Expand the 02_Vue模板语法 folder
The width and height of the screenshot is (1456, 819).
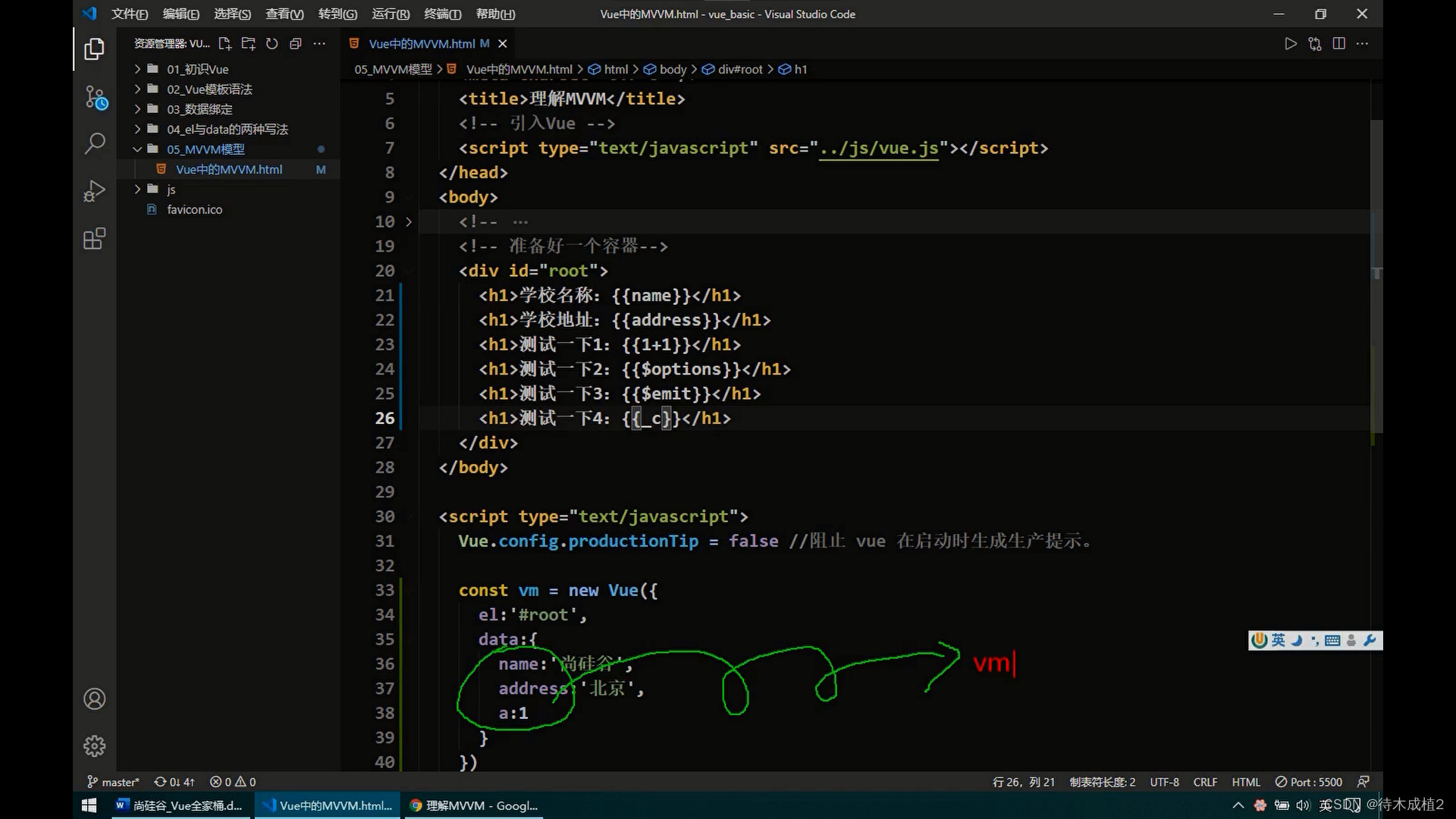pos(227,89)
